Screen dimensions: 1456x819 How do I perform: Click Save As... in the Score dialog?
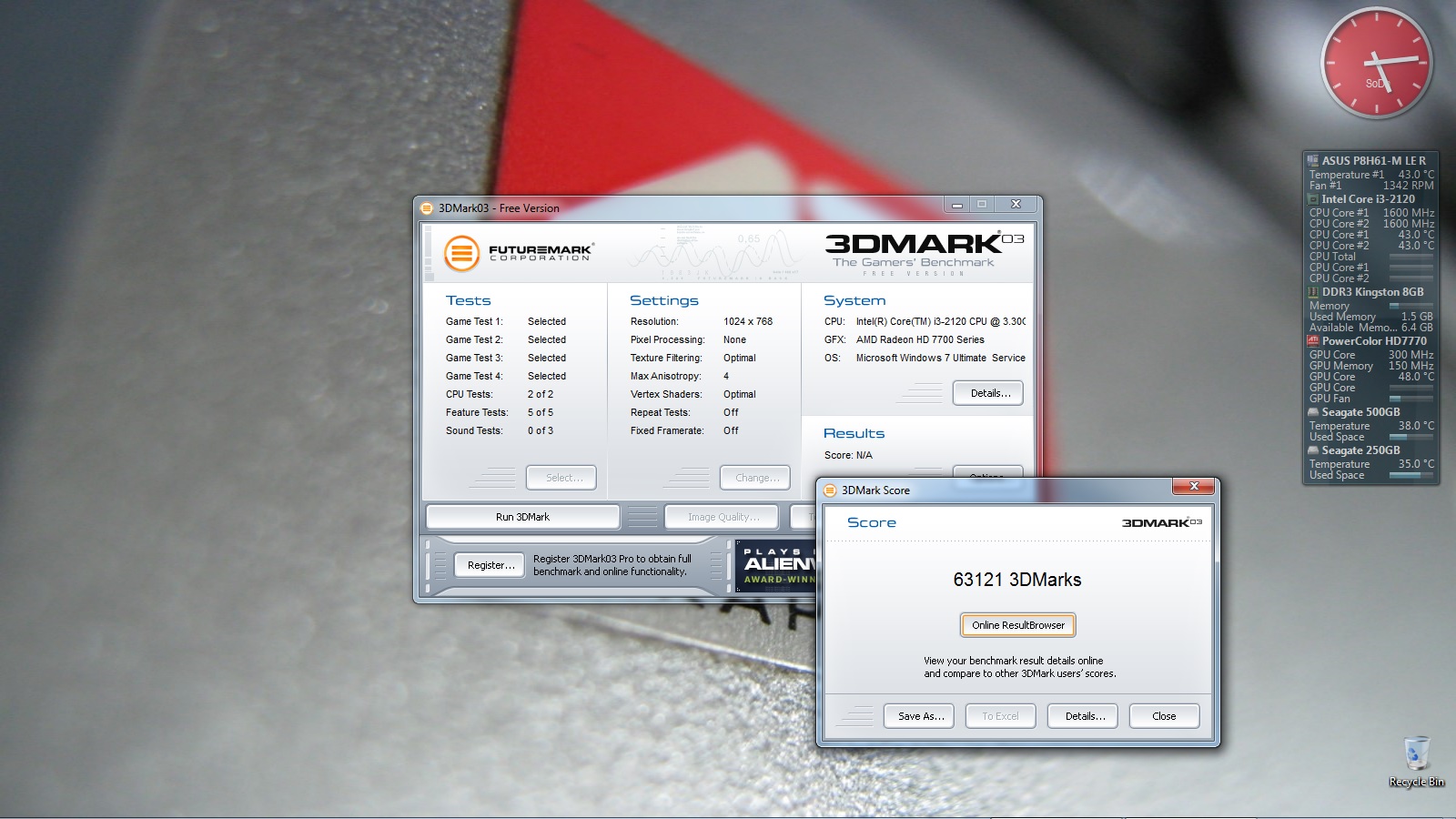[919, 716]
